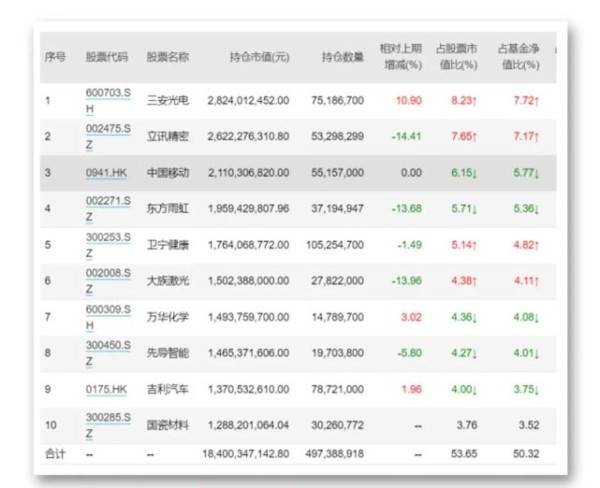
Task: Open the stock code link 300450.SZ
Action: 108,353
